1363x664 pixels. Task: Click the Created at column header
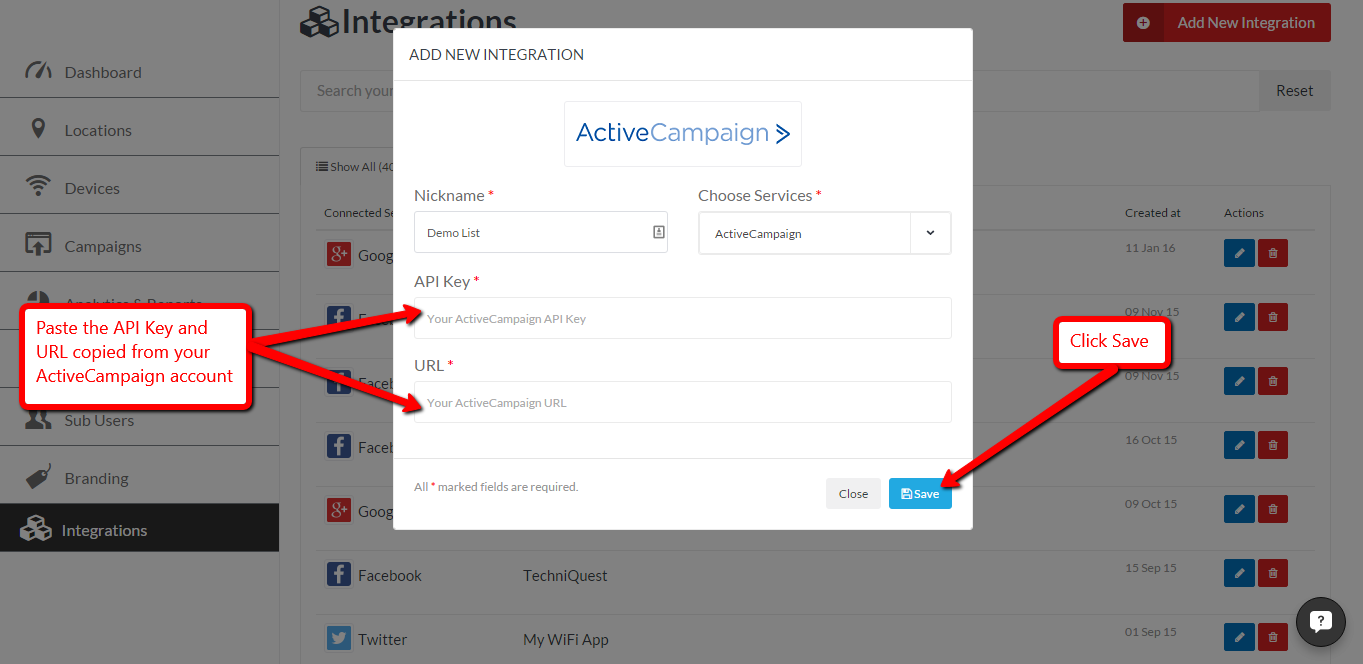click(x=1152, y=213)
